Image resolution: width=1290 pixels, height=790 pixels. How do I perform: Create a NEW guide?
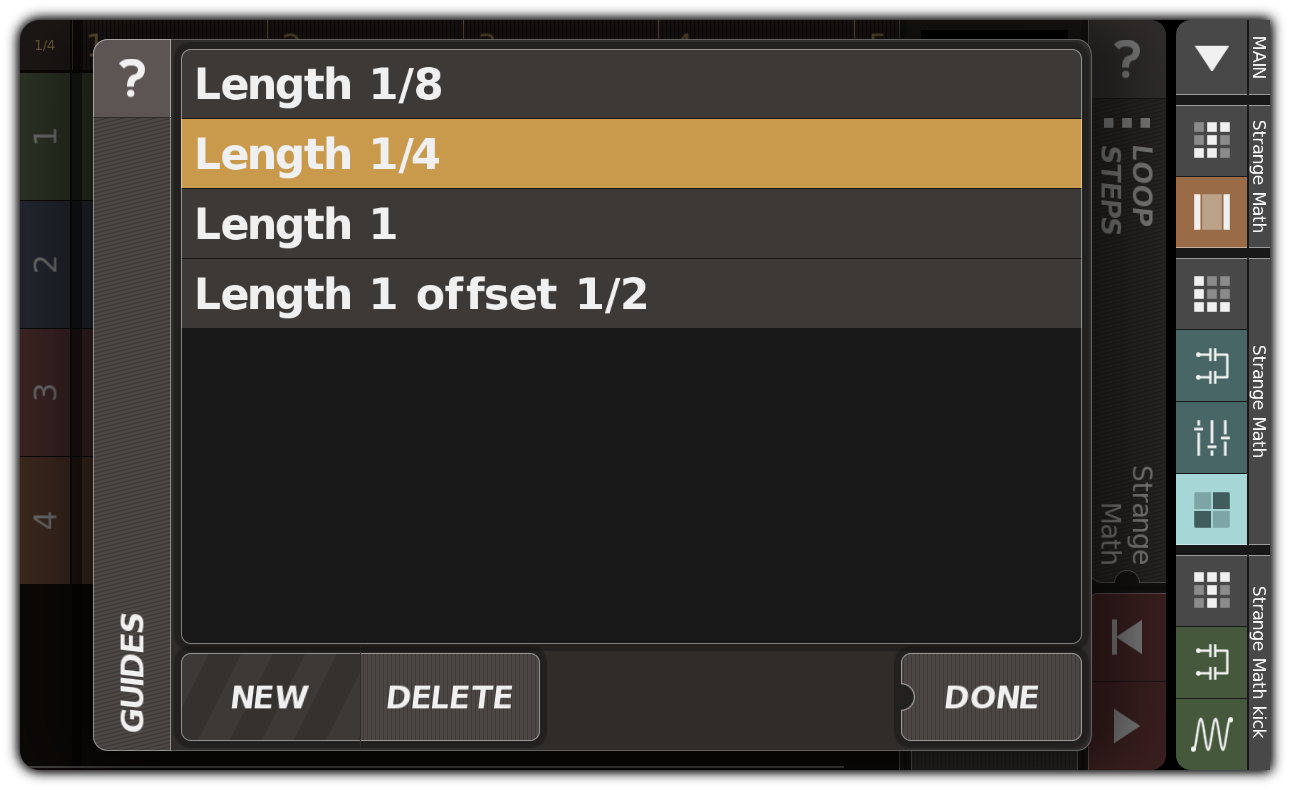pos(270,697)
